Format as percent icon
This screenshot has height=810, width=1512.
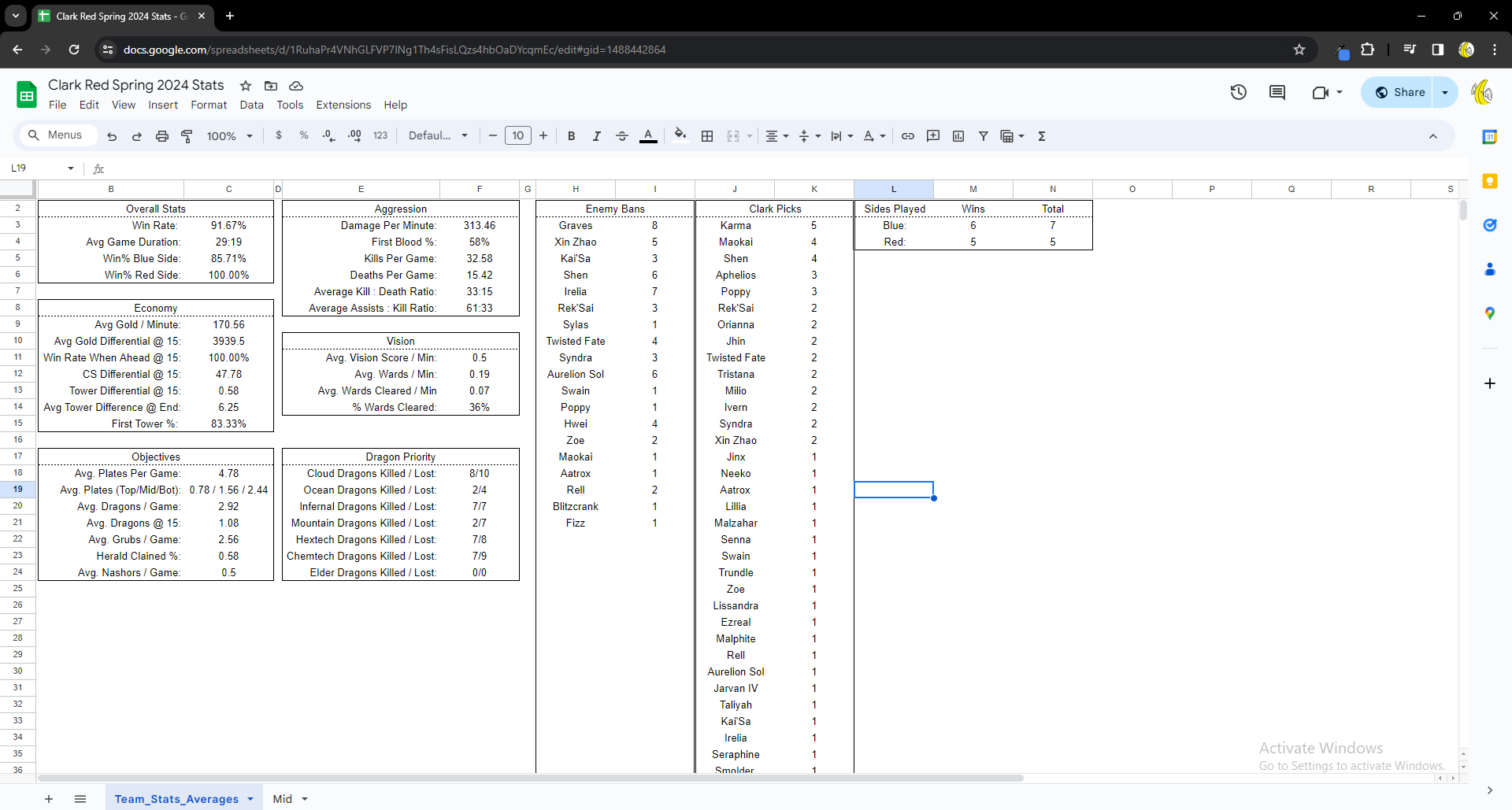click(304, 135)
